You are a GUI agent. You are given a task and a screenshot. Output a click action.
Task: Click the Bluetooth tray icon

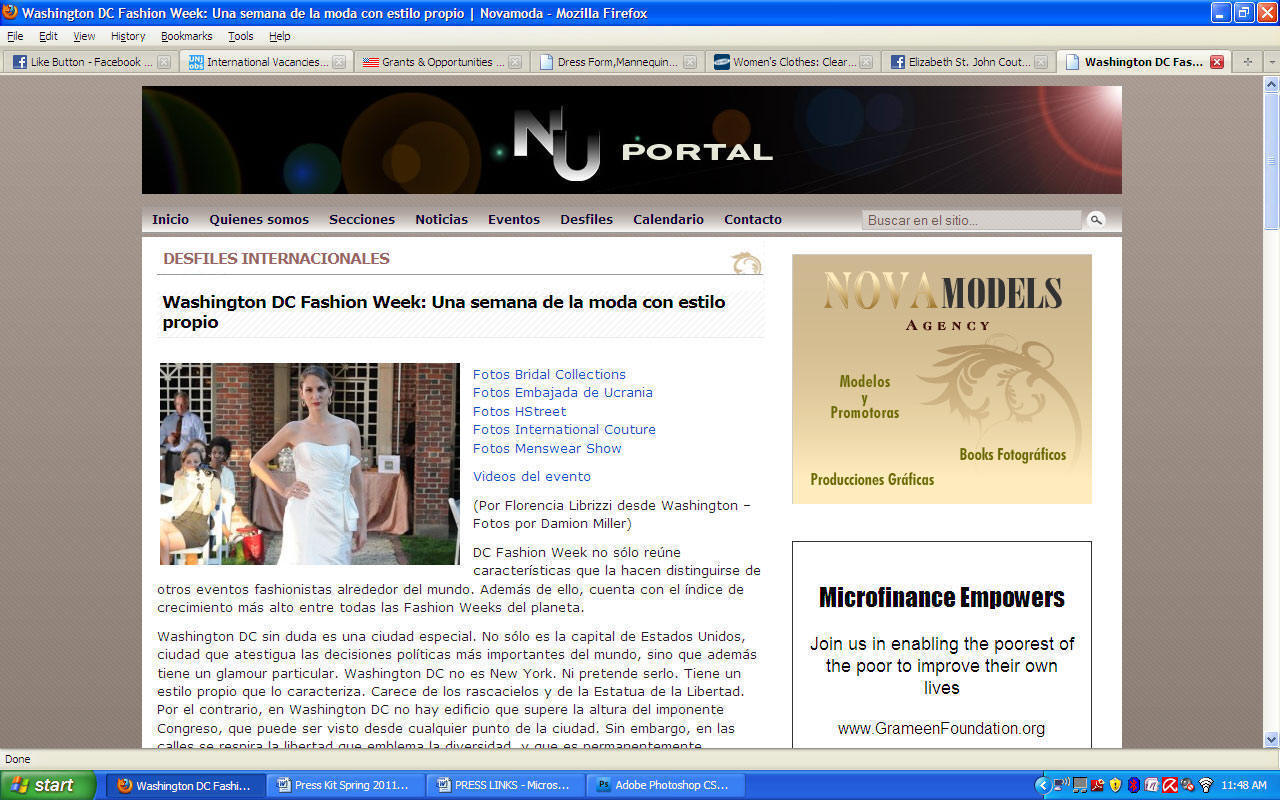click(1134, 785)
